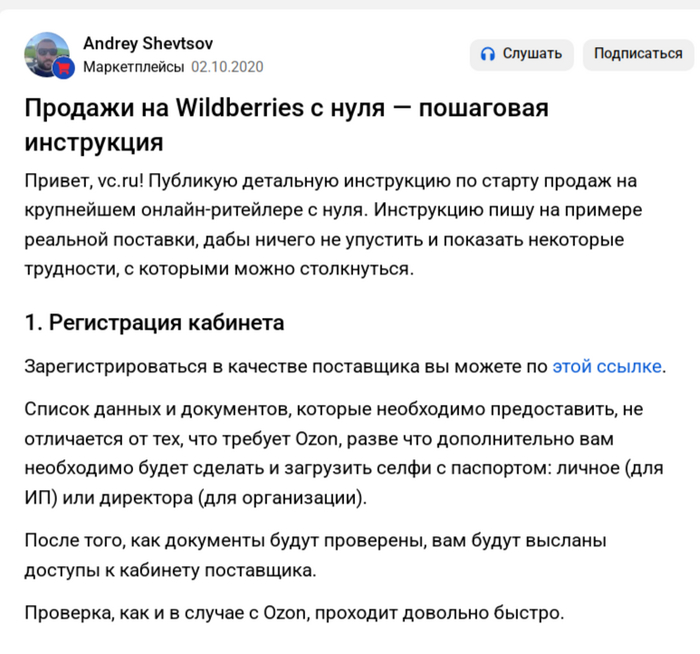Click the headphones icon next to Слушать
The height and width of the screenshot is (654, 700).
pos(488,54)
